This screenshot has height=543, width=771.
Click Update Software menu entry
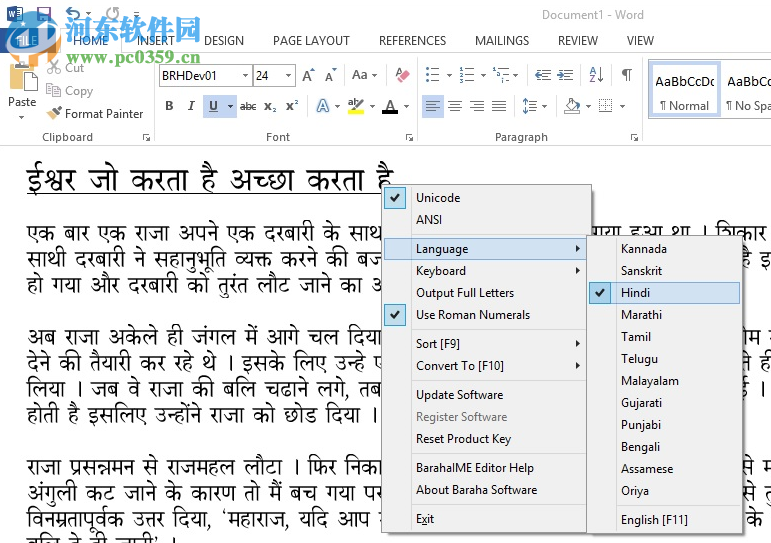click(459, 395)
